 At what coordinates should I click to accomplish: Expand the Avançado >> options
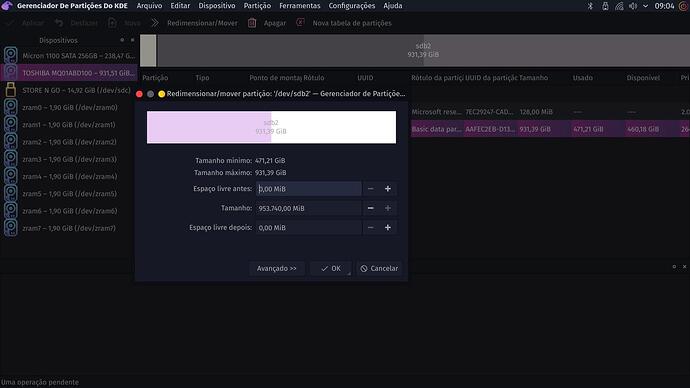277,268
